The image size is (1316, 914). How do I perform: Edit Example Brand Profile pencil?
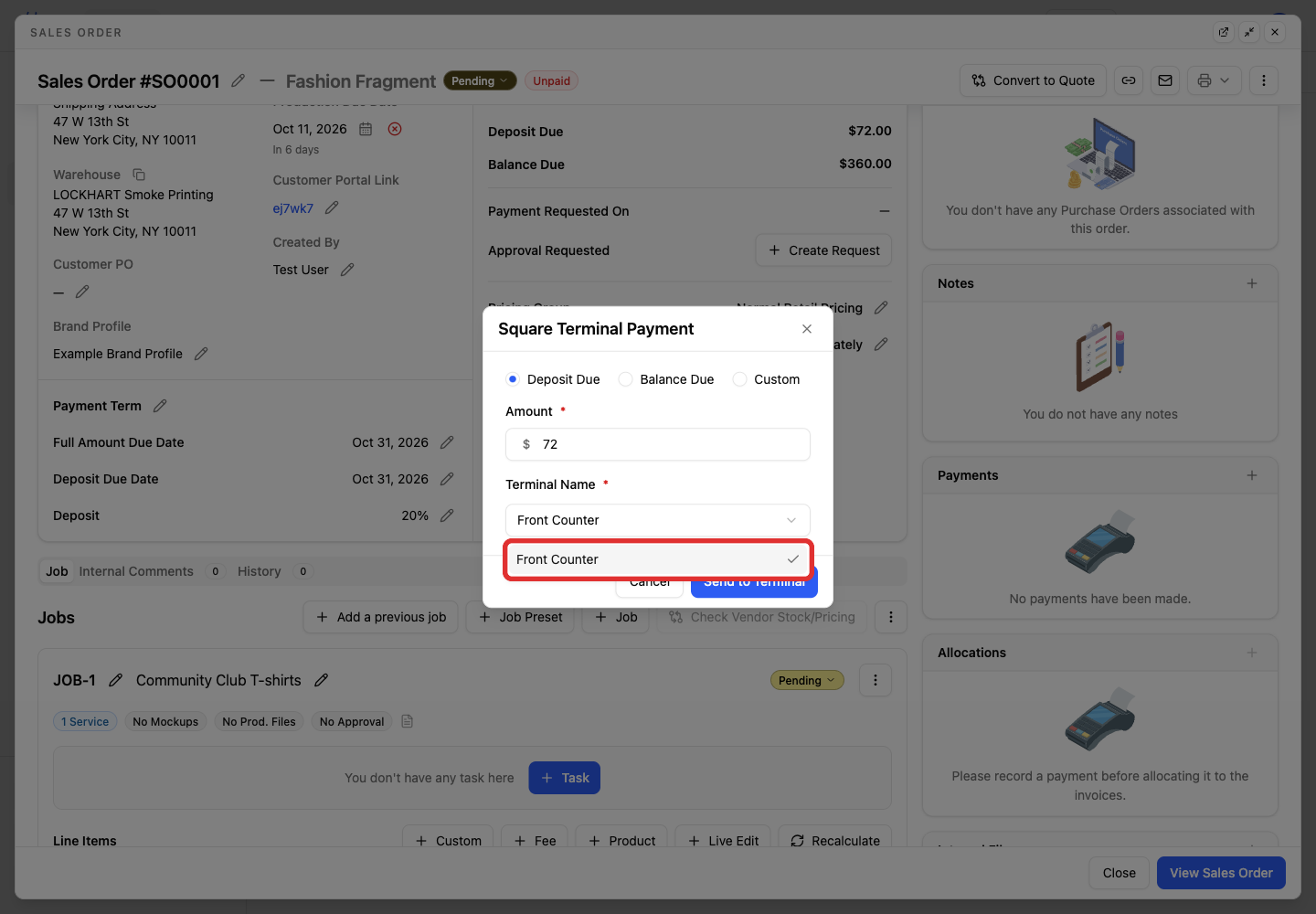coord(201,354)
